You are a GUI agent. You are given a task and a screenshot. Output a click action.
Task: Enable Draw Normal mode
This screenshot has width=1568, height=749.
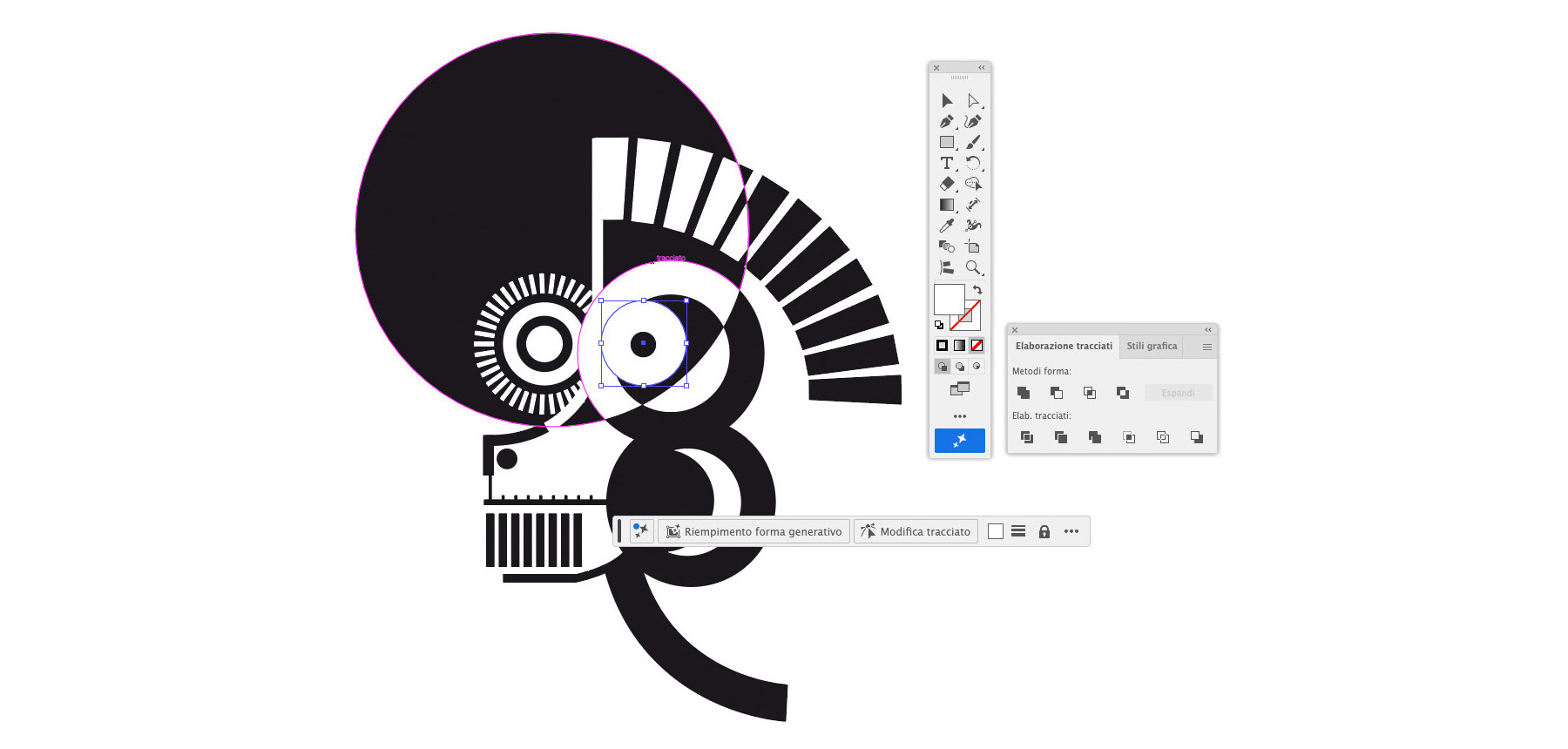tap(943, 367)
